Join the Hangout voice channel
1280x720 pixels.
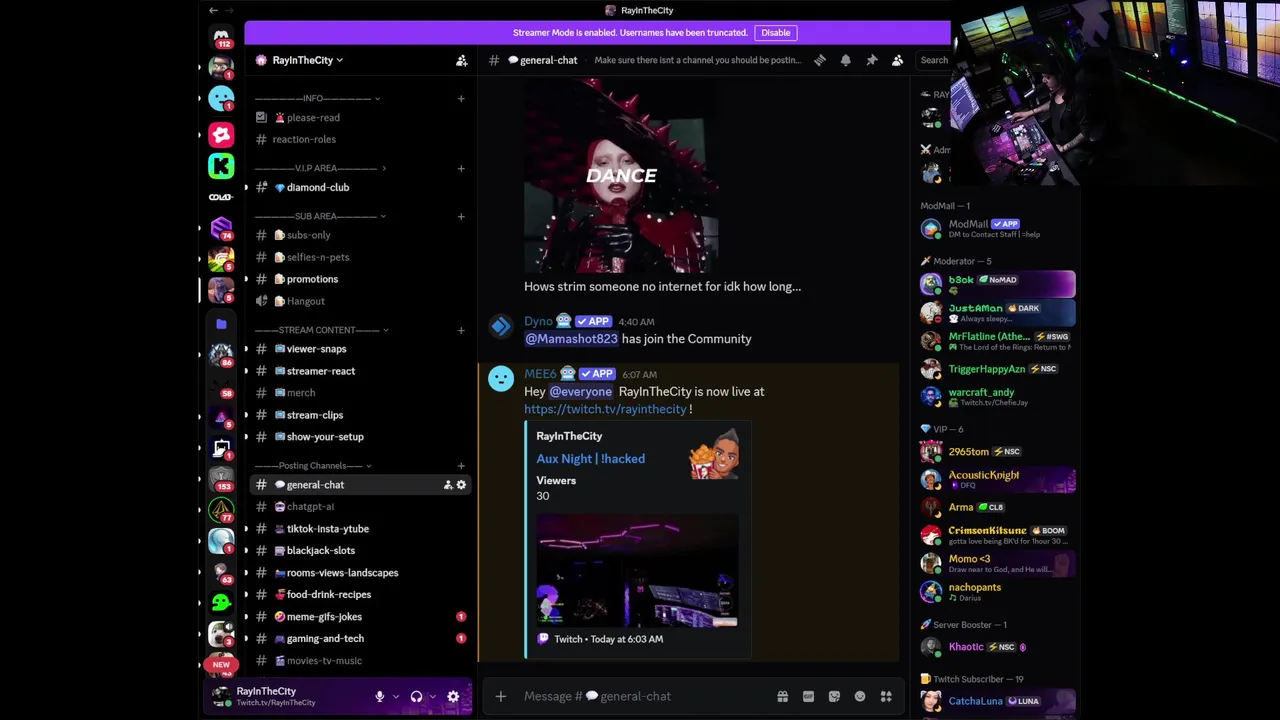[x=361, y=301]
